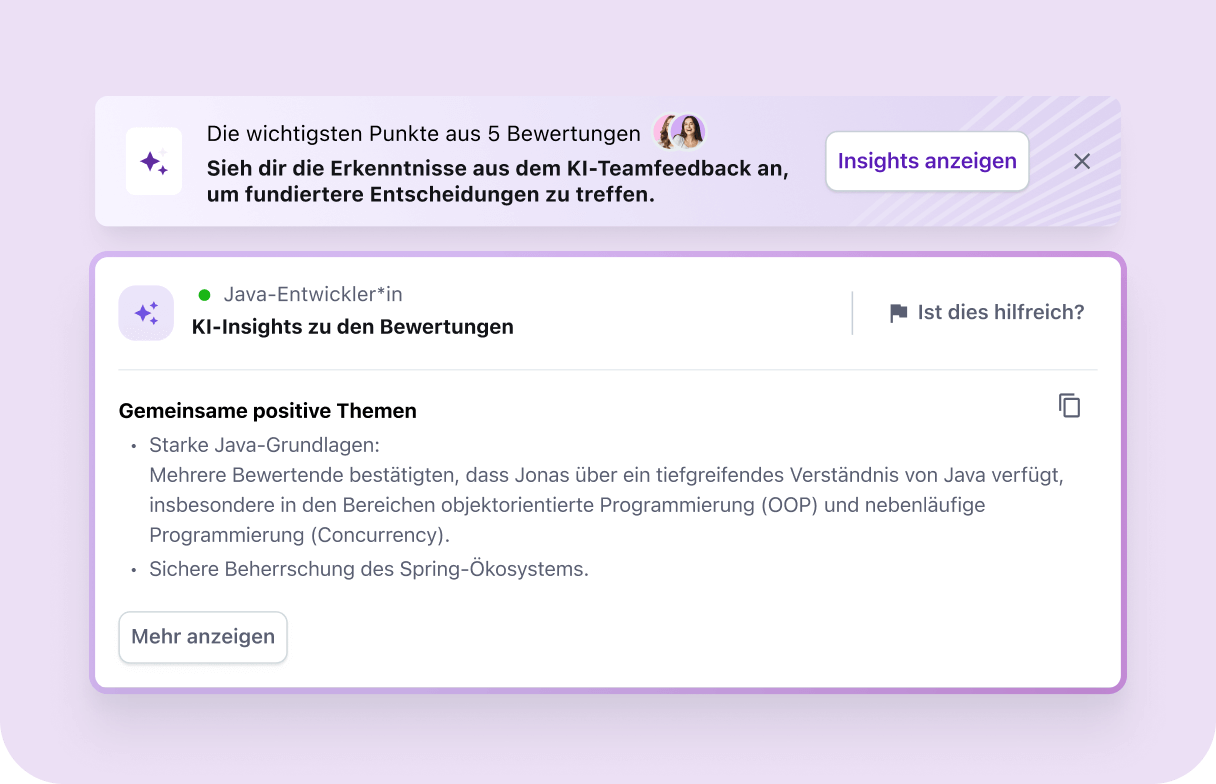Select the Starke Java-Grundlagen bullet item
The width and height of the screenshot is (1216, 784).
264,444
